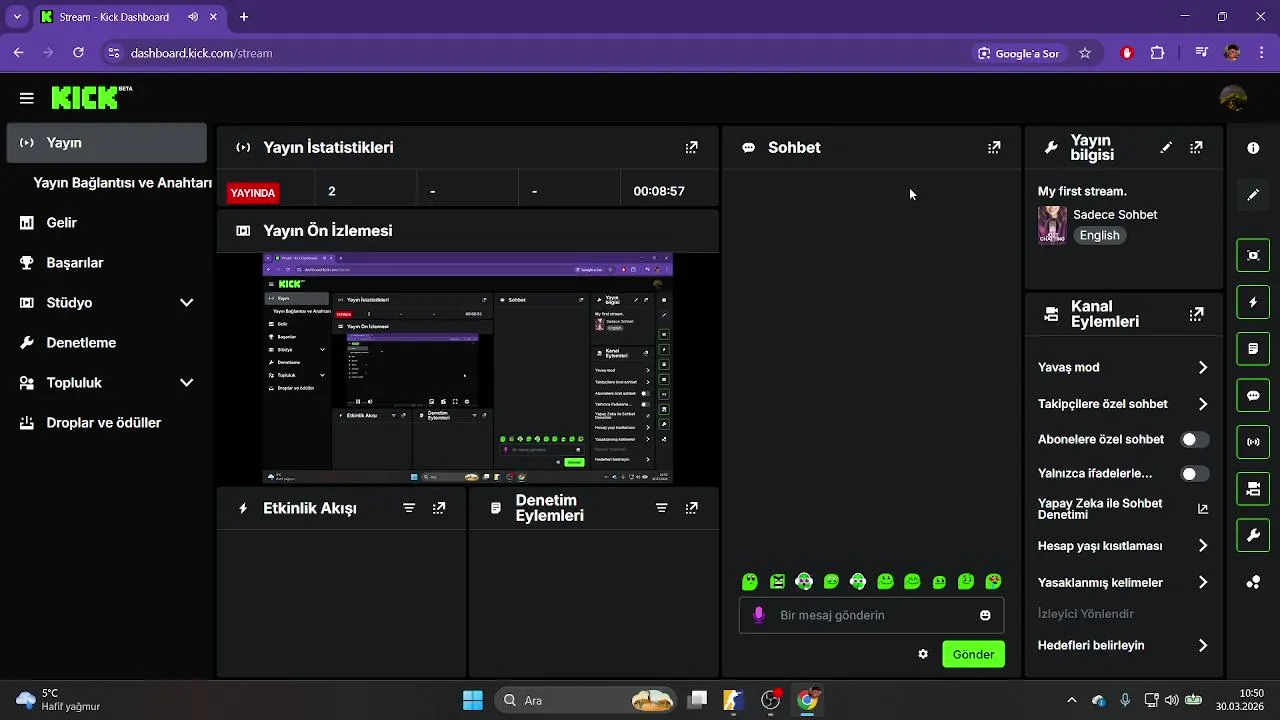The width and height of the screenshot is (1280, 720).
Task: Open filter icon in Denetim Eylemleri panel
Action: pos(661,508)
